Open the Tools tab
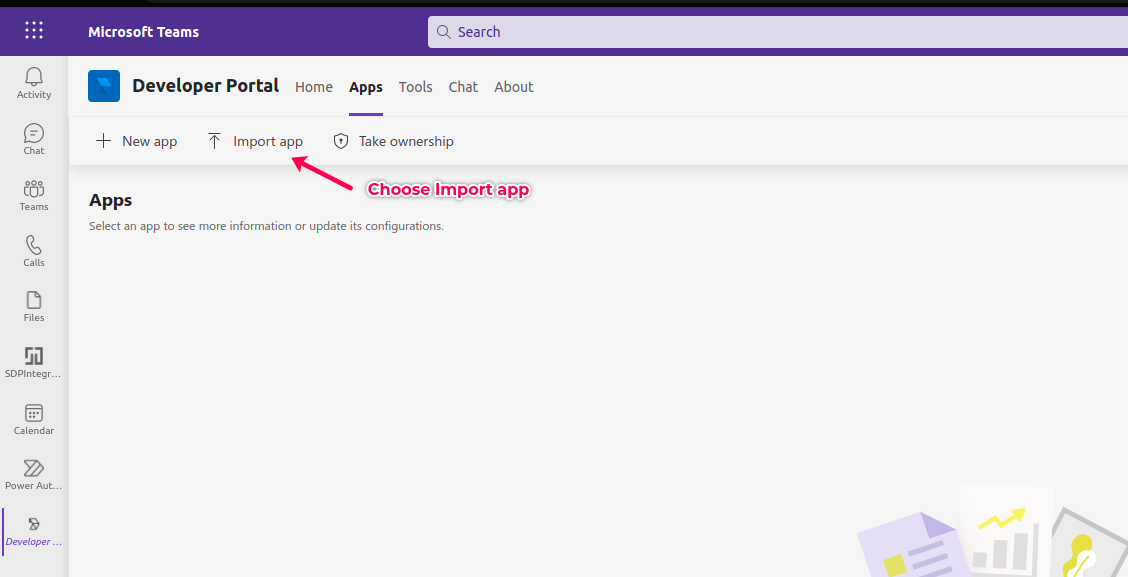This screenshot has width=1128, height=577. click(416, 87)
